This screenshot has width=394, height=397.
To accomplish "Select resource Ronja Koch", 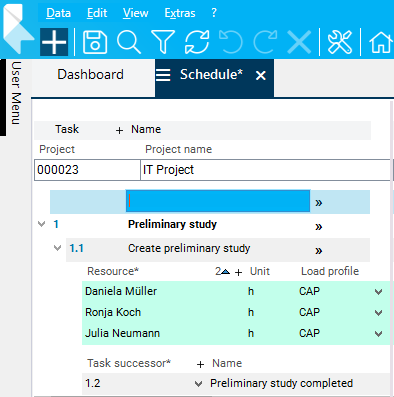I will coord(113,312).
